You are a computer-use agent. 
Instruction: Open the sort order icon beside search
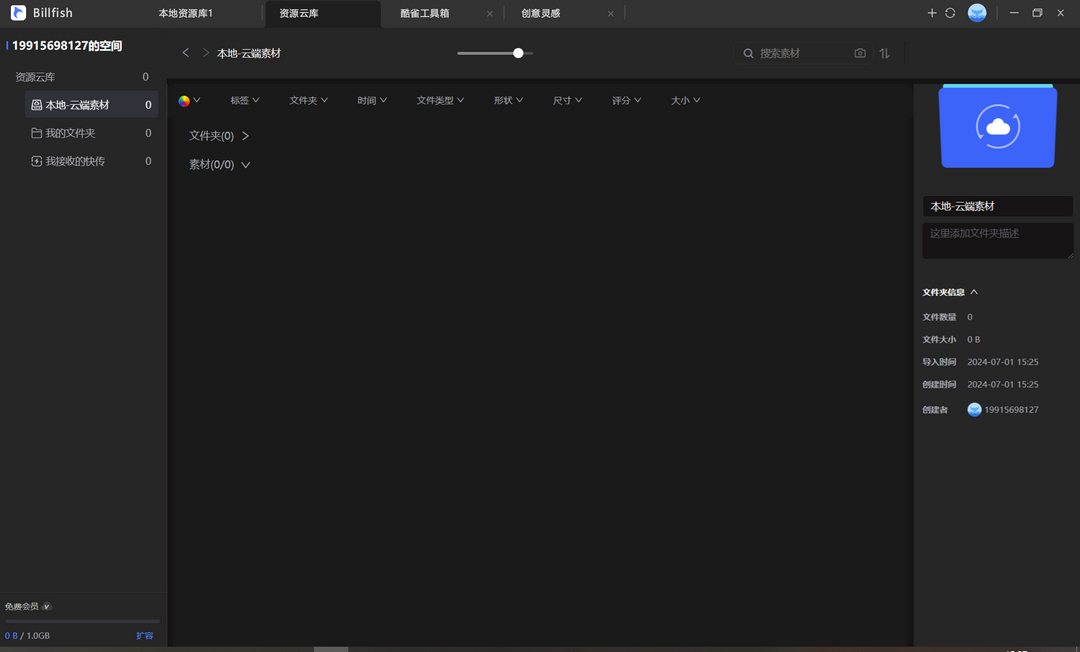pyautogui.click(x=884, y=53)
